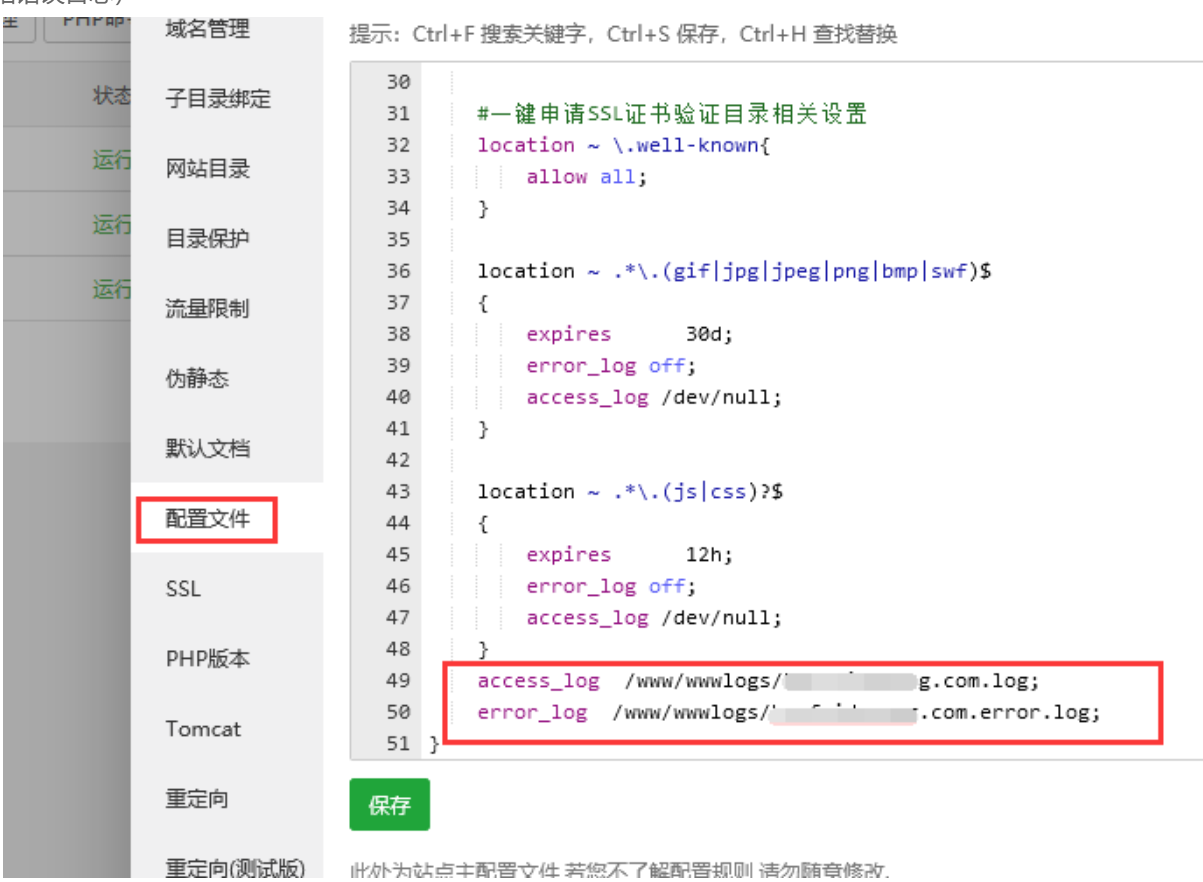Open 重定向(测试版) tab
This screenshot has width=1203, height=882.
click(x=234, y=867)
